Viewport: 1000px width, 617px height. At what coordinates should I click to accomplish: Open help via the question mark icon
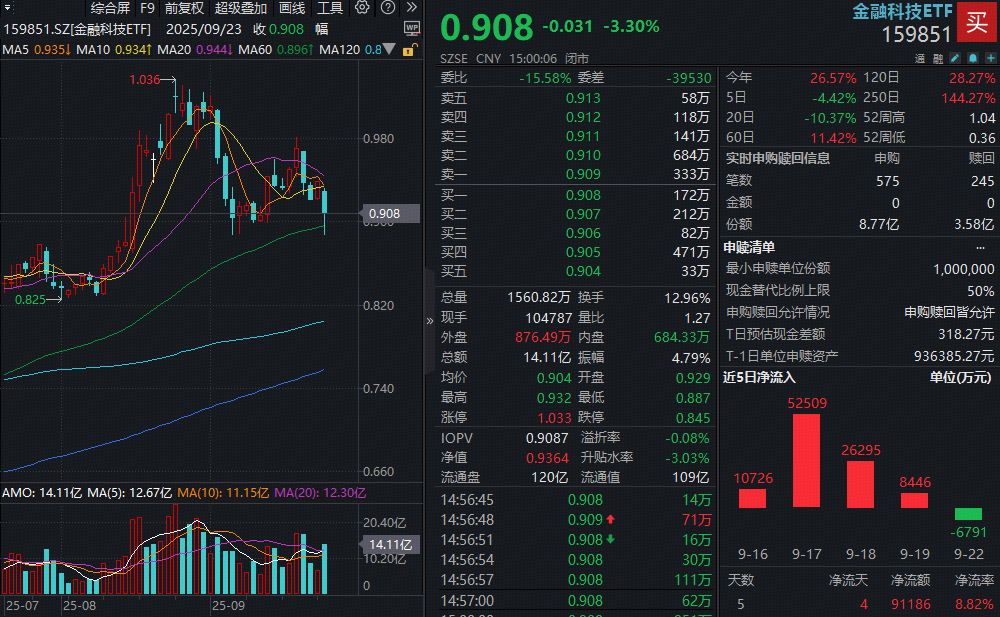point(388,8)
